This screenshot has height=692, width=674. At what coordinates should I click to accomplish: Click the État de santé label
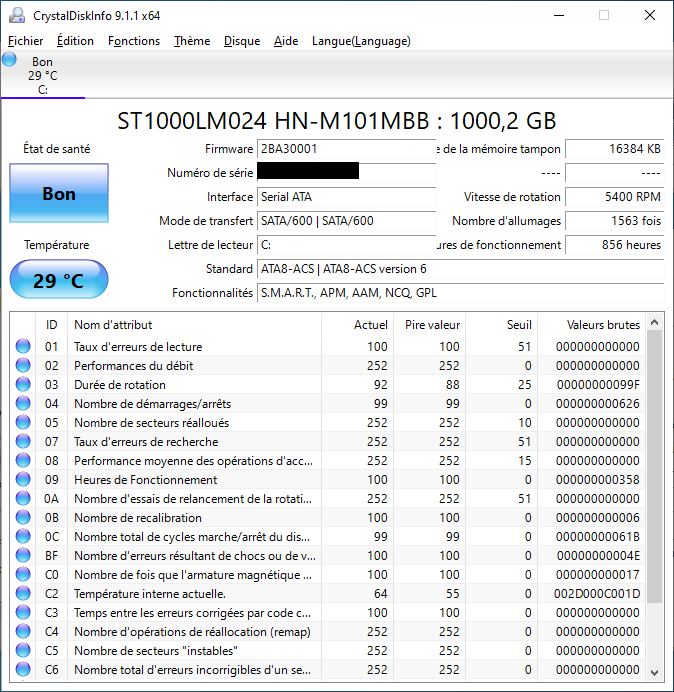(56, 149)
